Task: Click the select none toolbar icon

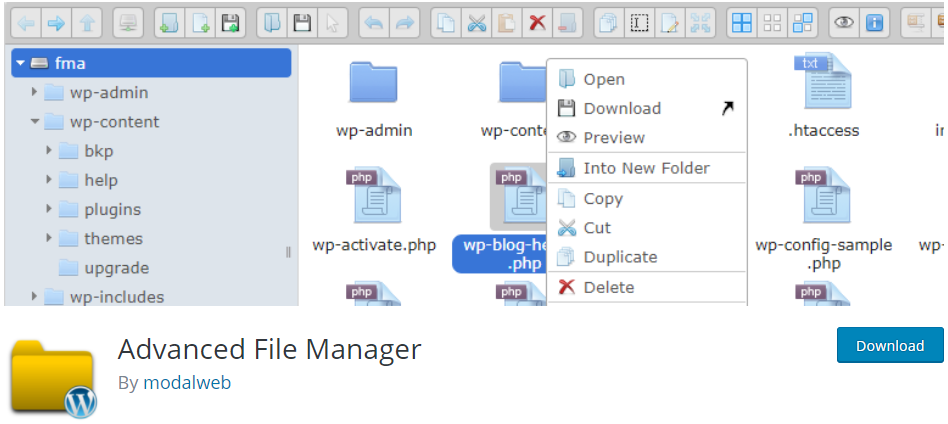Action: [773, 24]
